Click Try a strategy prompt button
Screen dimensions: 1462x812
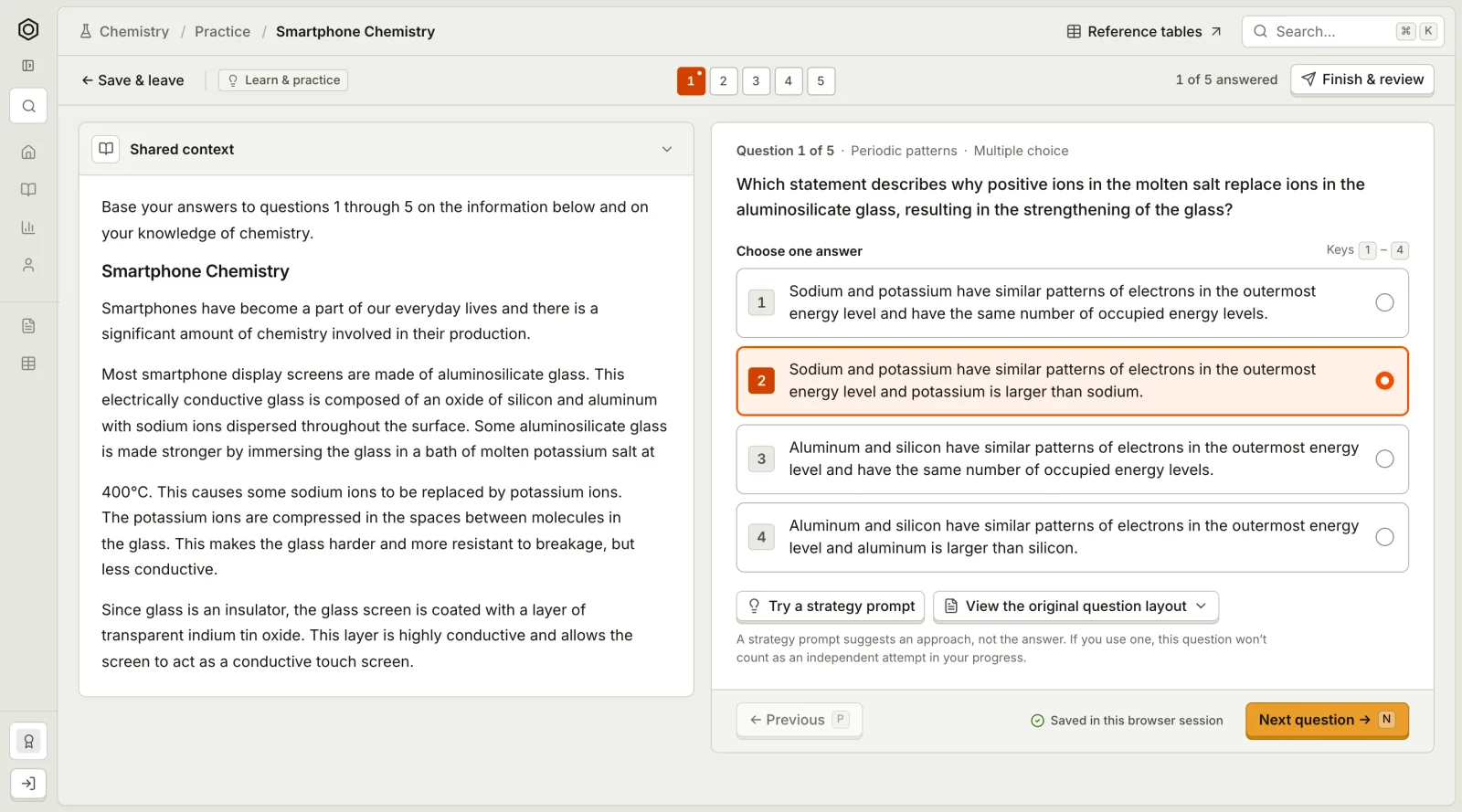[x=831, y=606]
